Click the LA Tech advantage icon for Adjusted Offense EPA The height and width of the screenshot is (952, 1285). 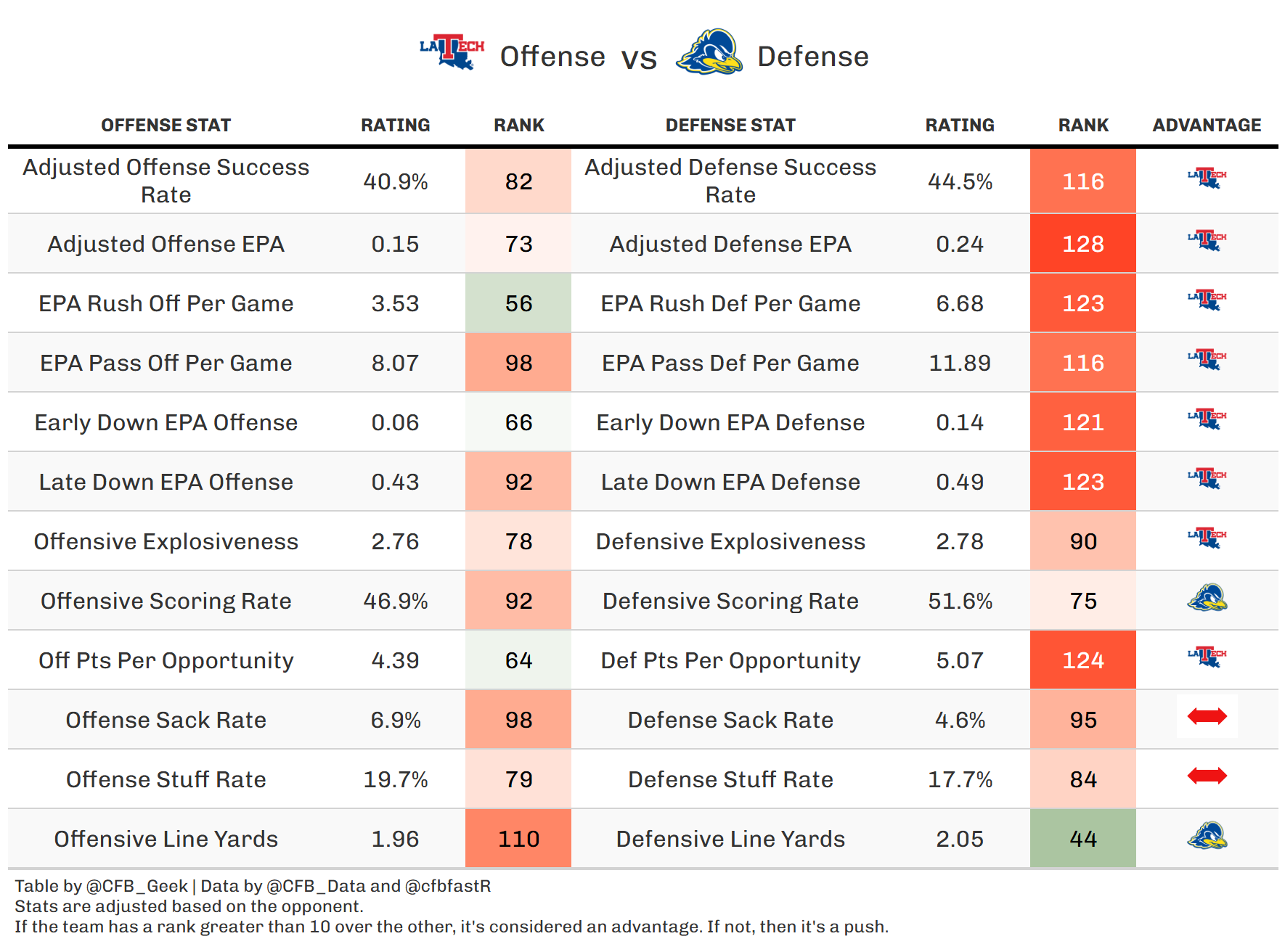click(x=1207, y=240)
